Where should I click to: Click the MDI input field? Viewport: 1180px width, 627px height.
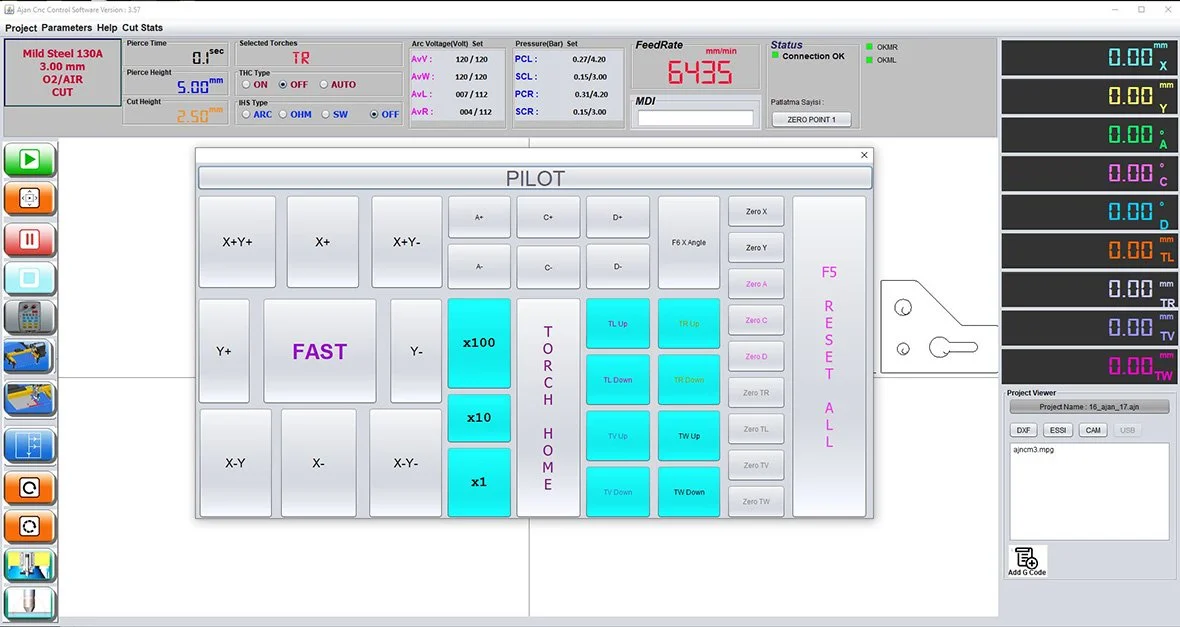click(x=695, y=118)
